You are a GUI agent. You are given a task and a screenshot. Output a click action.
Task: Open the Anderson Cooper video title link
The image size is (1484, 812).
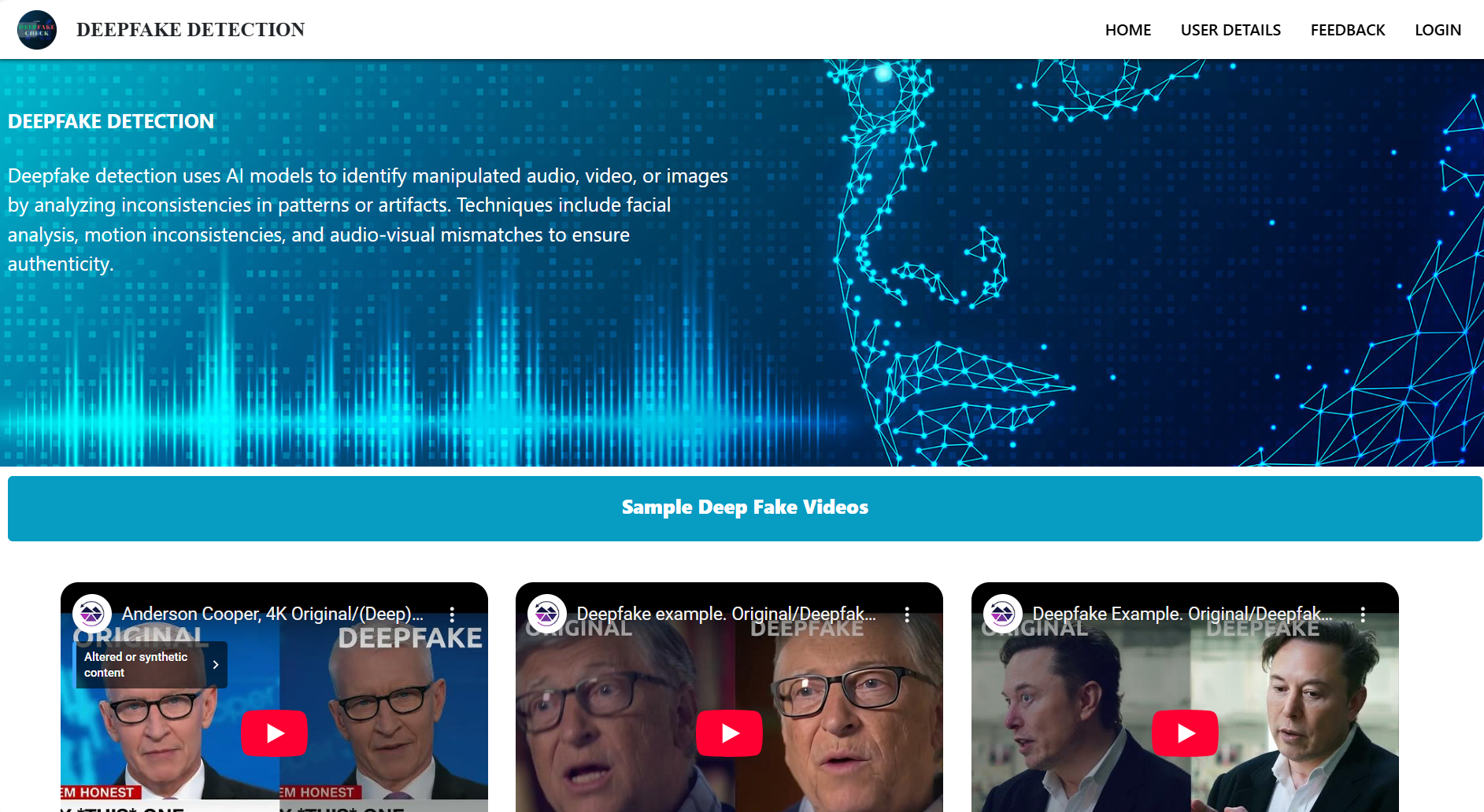click(x=272, y=614)
